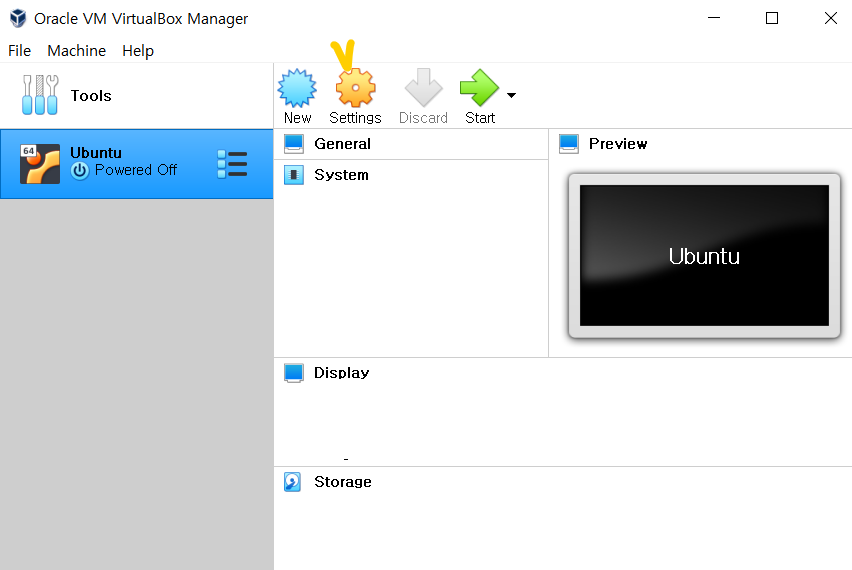The height and width of the screenshot is (570, 852).
Task: Click the General section monitor icon
Action: (294, 144)
